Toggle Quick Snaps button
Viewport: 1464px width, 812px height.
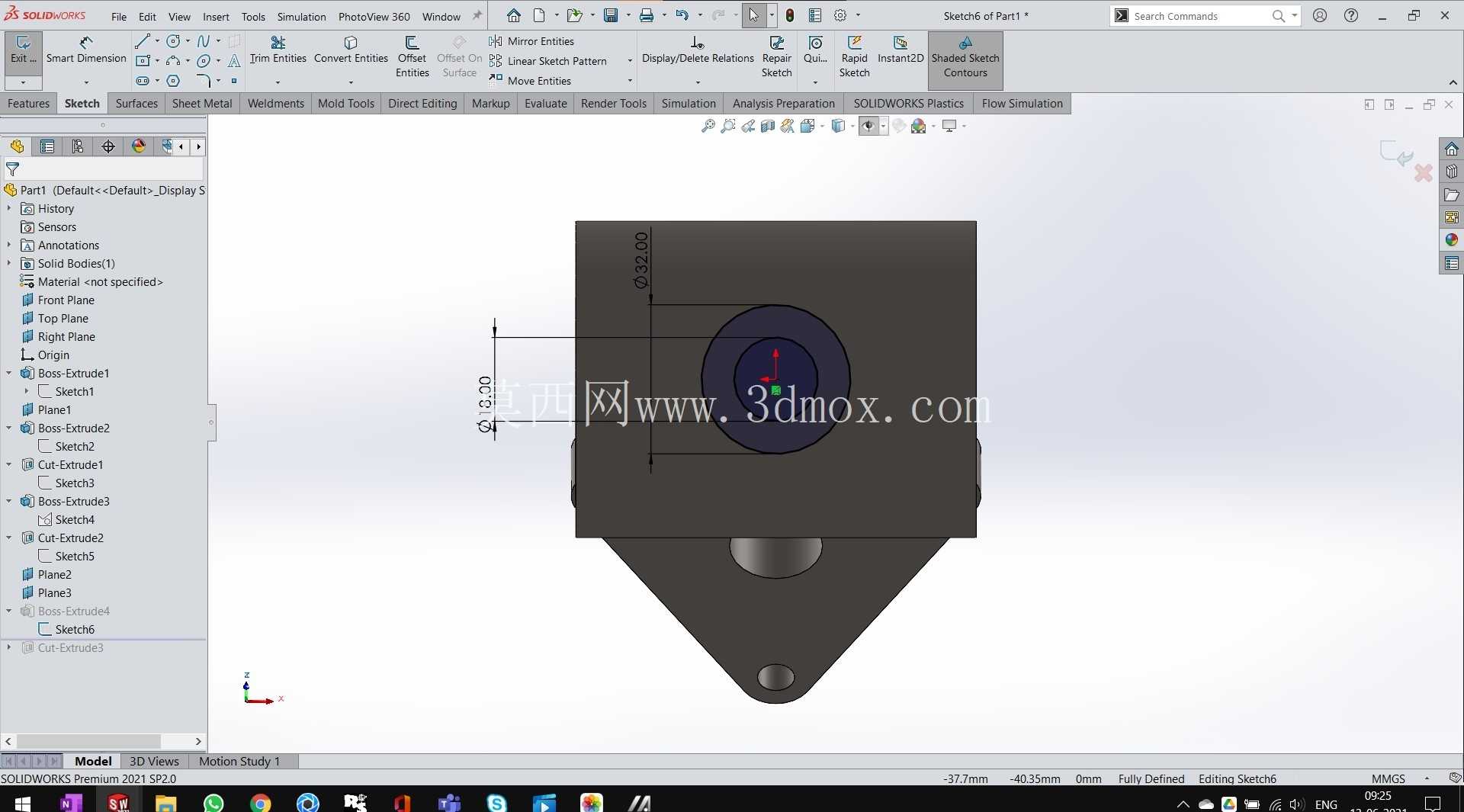point(815,50)
